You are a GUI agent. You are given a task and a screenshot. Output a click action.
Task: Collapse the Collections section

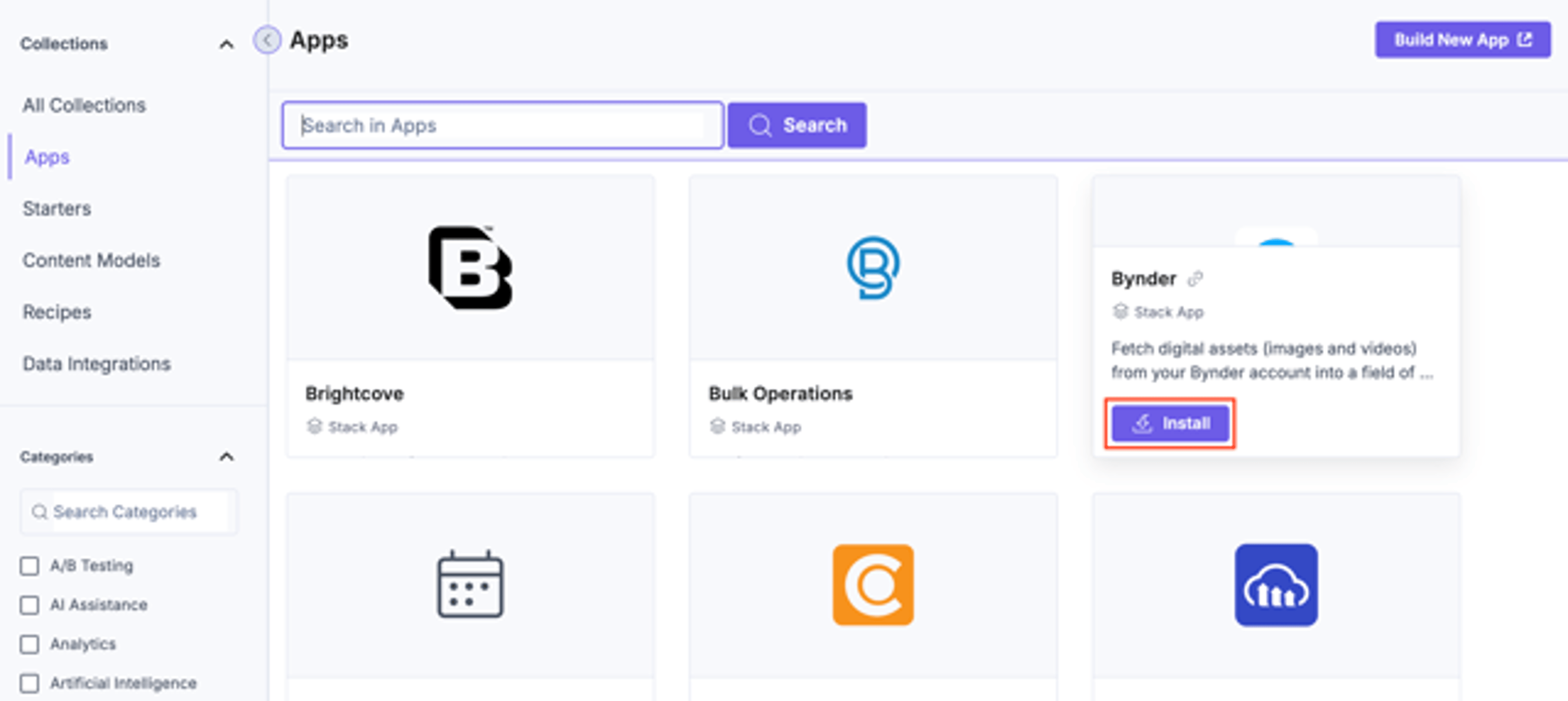point(226,45)
